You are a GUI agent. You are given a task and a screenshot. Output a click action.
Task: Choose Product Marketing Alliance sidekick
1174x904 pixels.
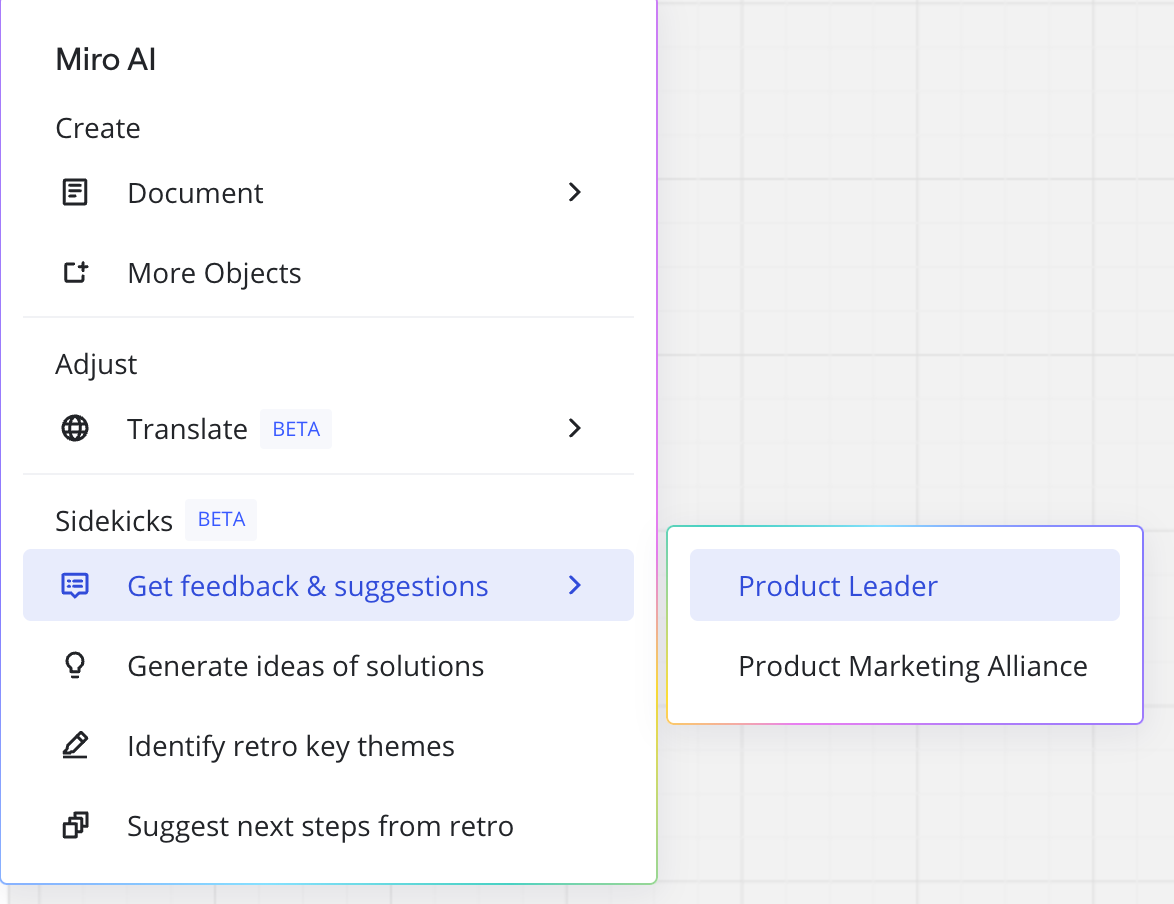[912, 666]
